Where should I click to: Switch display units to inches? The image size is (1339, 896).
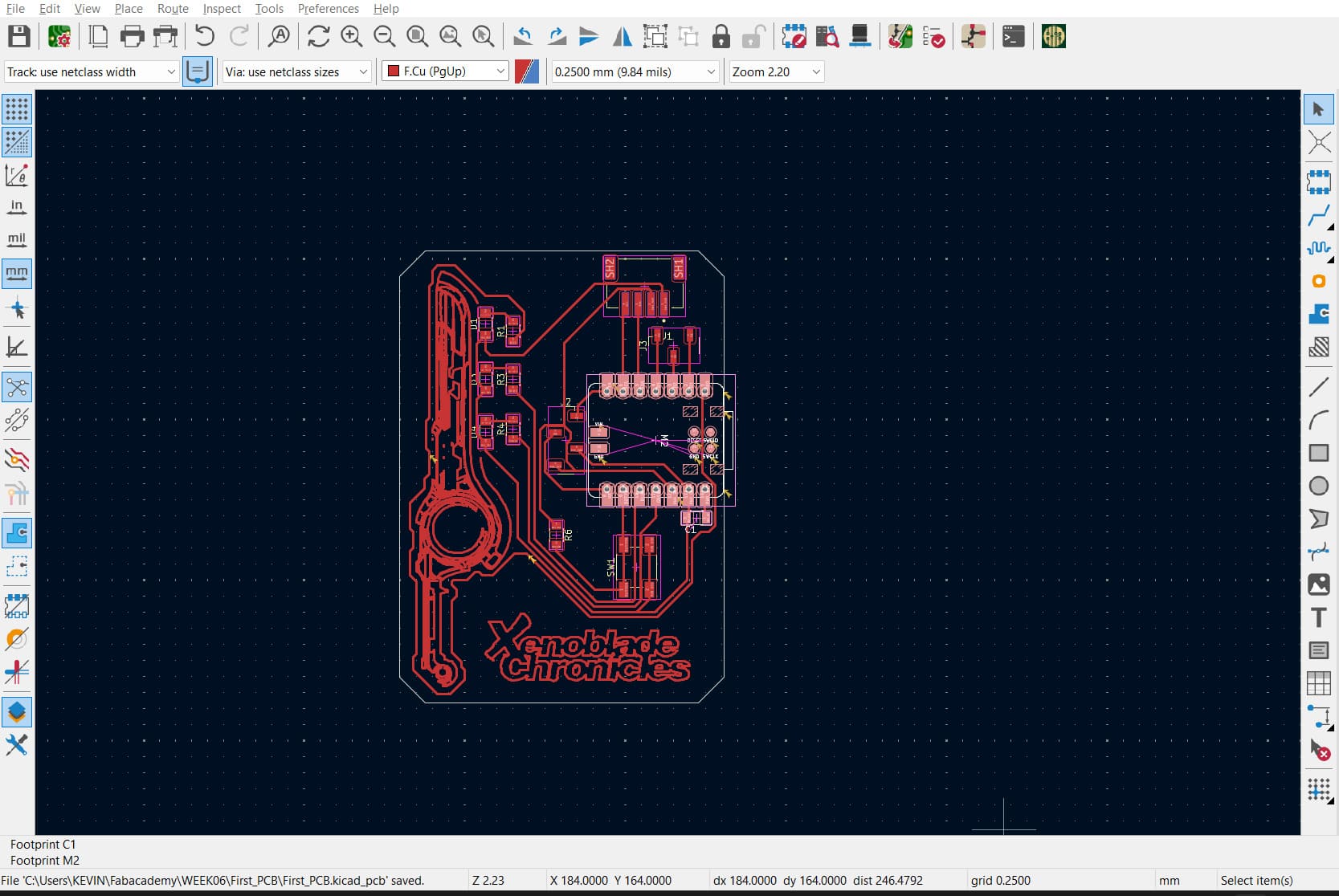pyautogui.click(x=16, y=206)
